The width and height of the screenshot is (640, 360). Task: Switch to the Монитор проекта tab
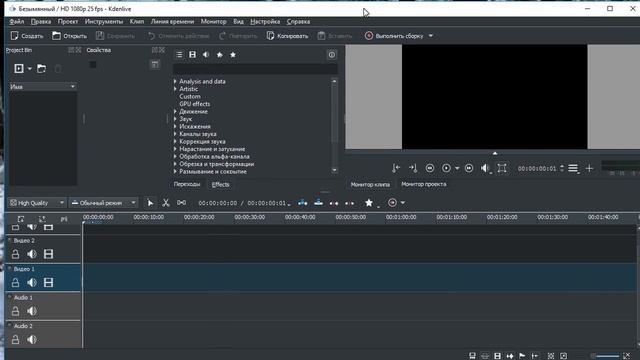(x=424, y=184)
